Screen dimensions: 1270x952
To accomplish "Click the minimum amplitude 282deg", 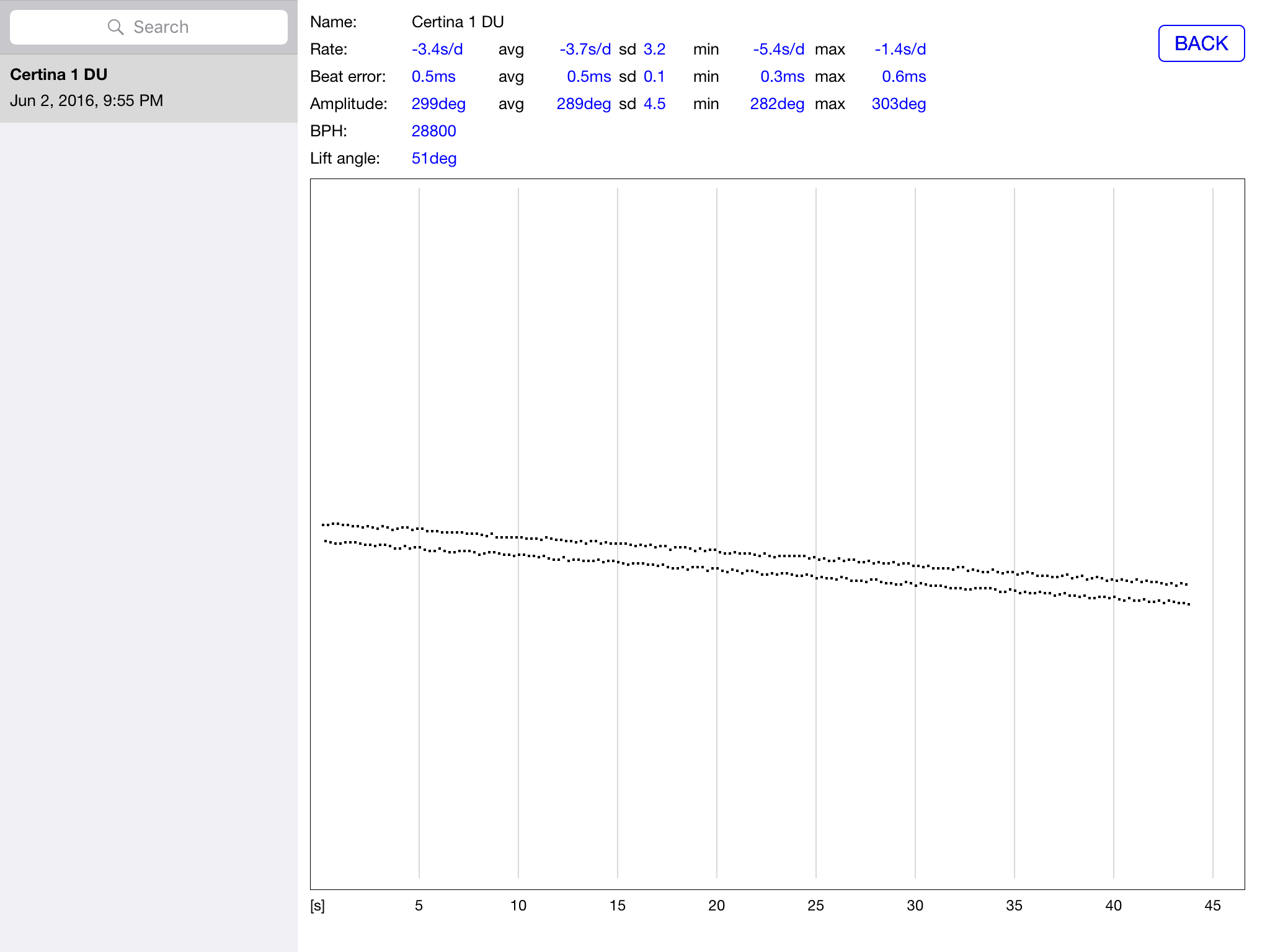I will (x=778, y=104).
